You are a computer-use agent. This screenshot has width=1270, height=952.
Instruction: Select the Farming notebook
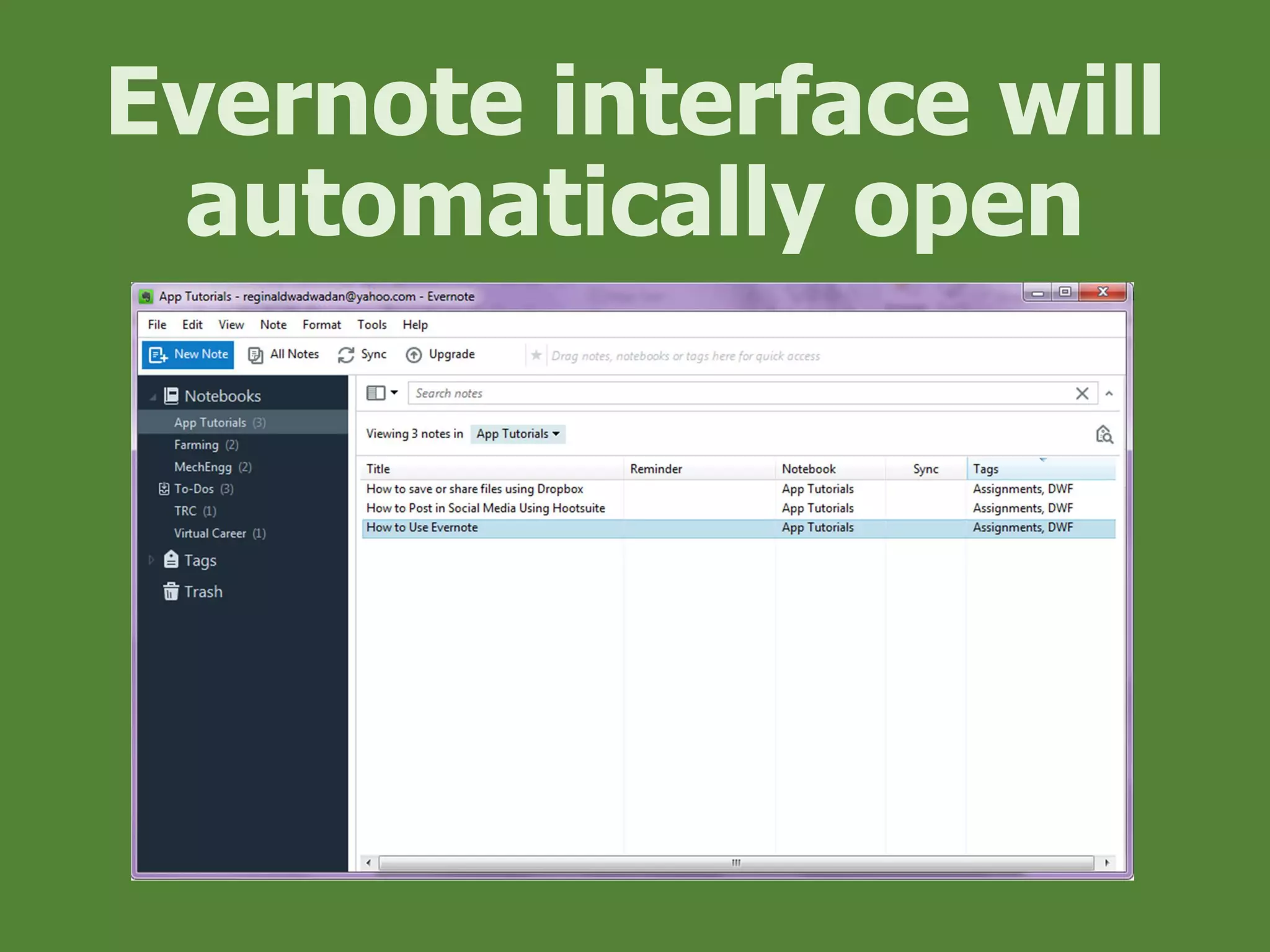(242, 445)
